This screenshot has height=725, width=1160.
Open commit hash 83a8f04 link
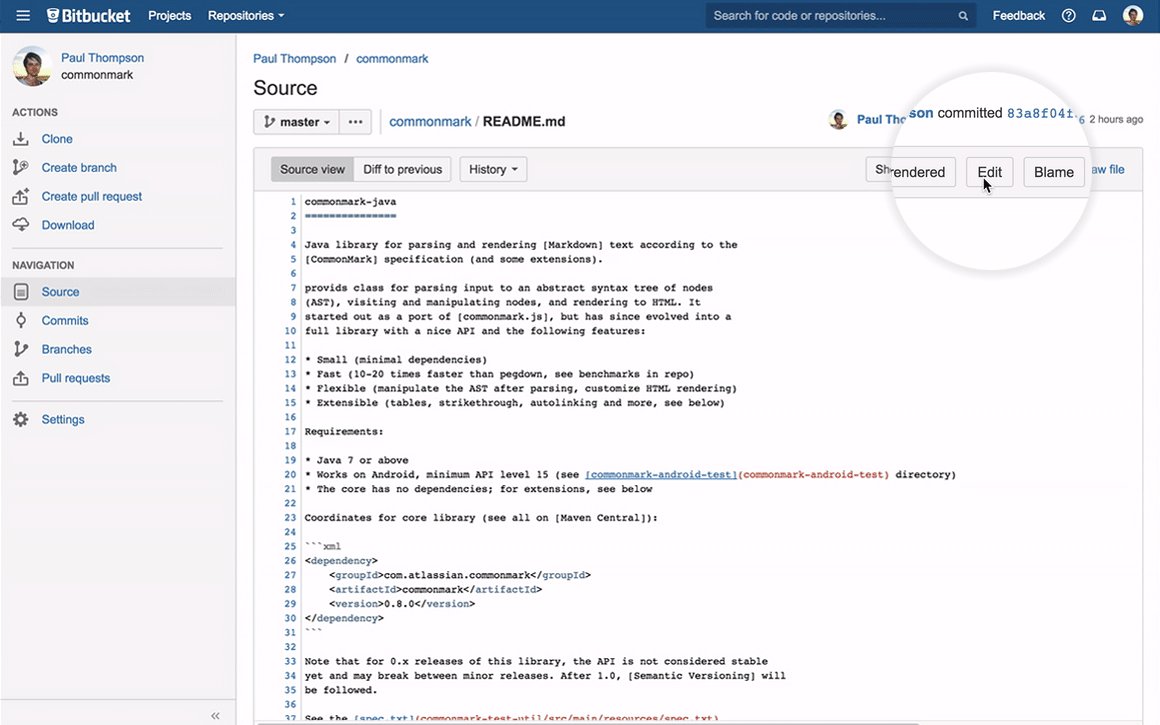[x=1041, y=113]
